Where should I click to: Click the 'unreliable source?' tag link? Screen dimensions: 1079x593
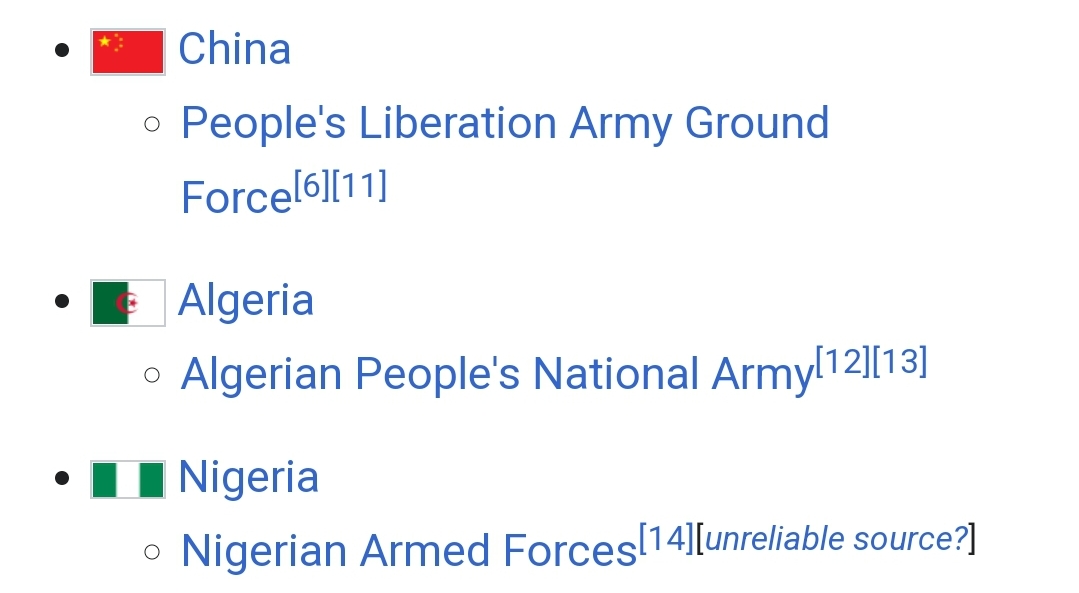(837, 539)
